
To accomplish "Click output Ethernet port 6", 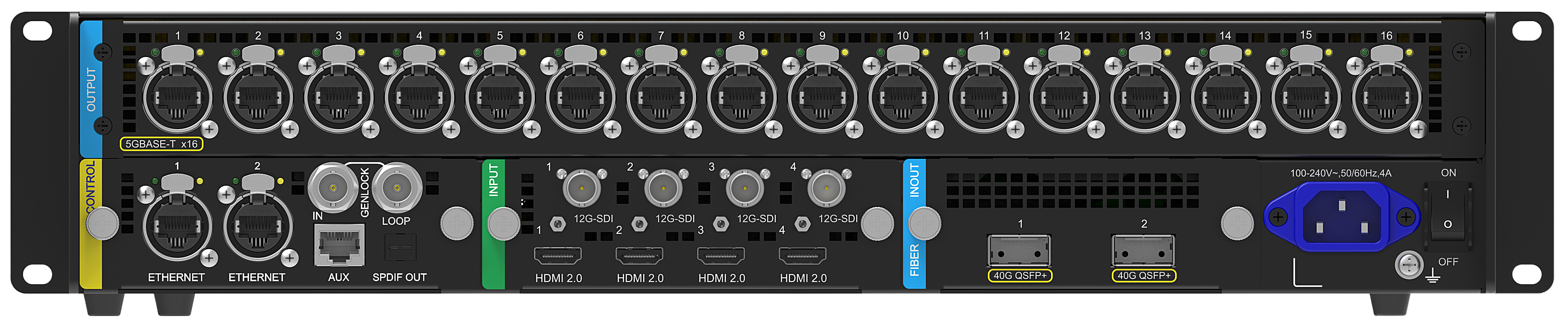I will tap(581, 97).
